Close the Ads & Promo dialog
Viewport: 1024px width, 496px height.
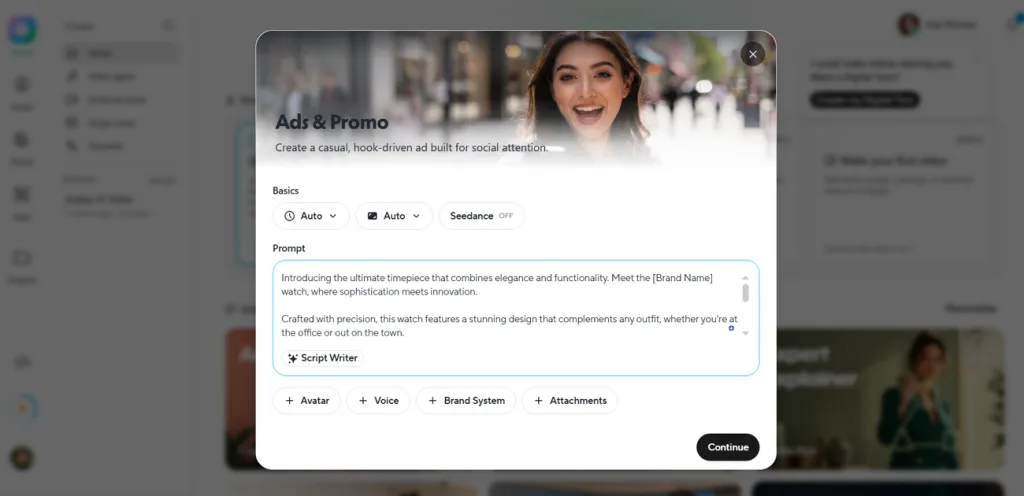pyautogui.click(x=752, y=54)
